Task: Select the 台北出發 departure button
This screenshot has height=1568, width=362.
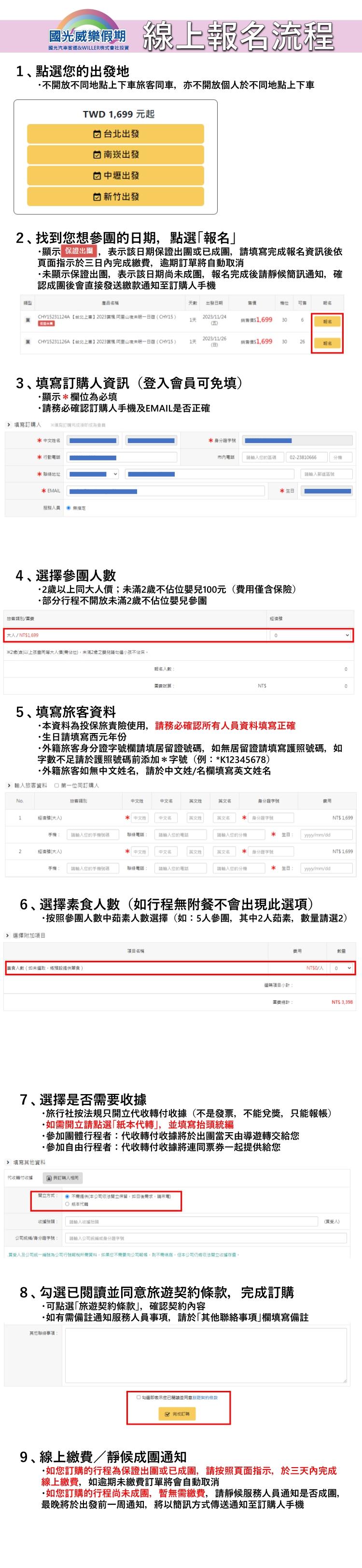Action: 115,134
